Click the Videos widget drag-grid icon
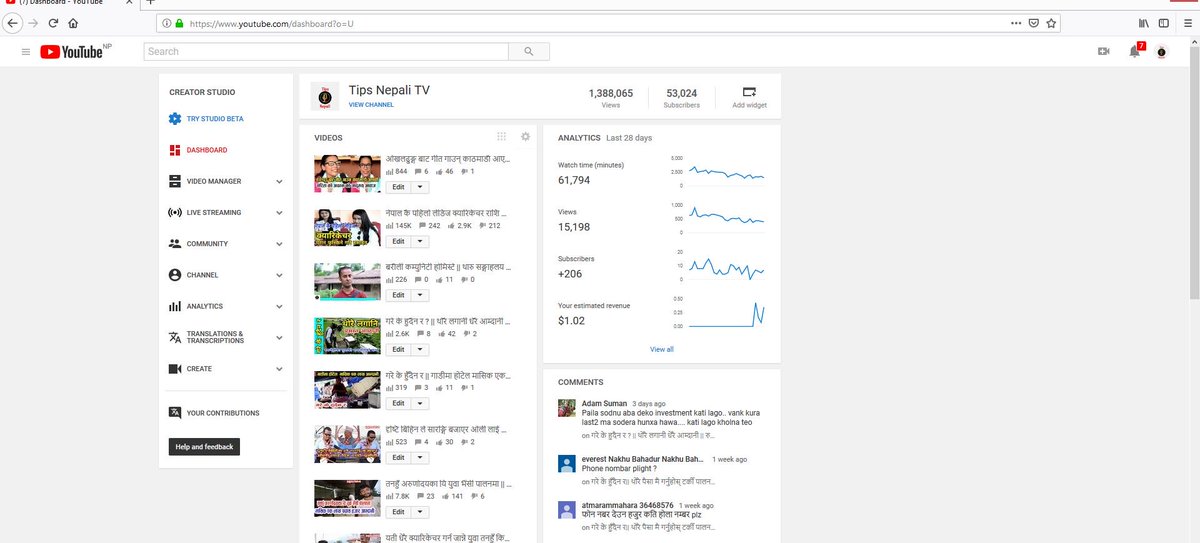Screen dimensions: 1200x543 [501, 137]
